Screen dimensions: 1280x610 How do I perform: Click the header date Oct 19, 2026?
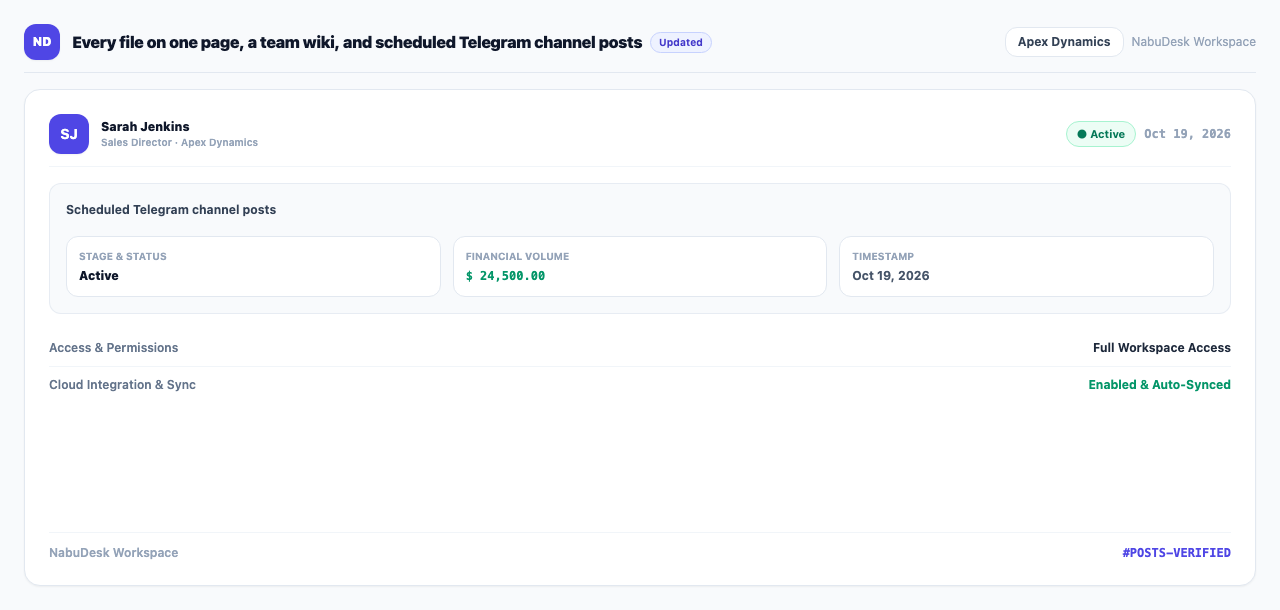(1187, 134)
